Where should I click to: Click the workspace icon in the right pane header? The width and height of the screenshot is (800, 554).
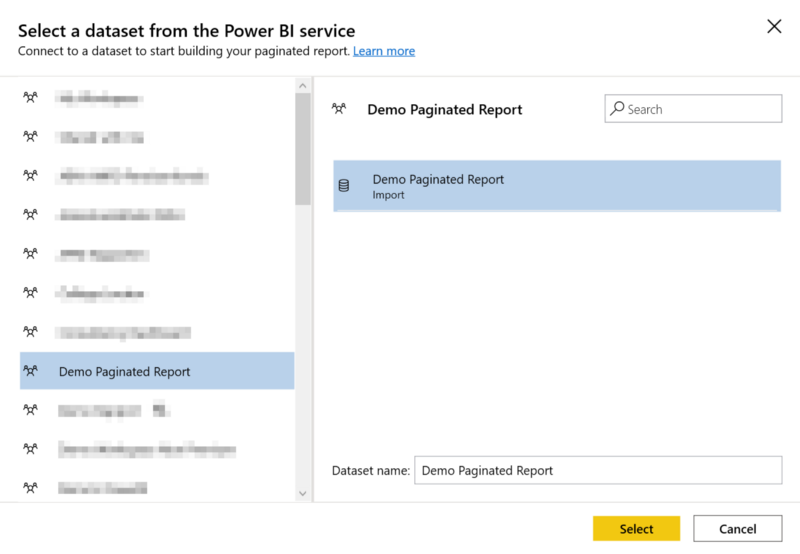tap(339, 109)
